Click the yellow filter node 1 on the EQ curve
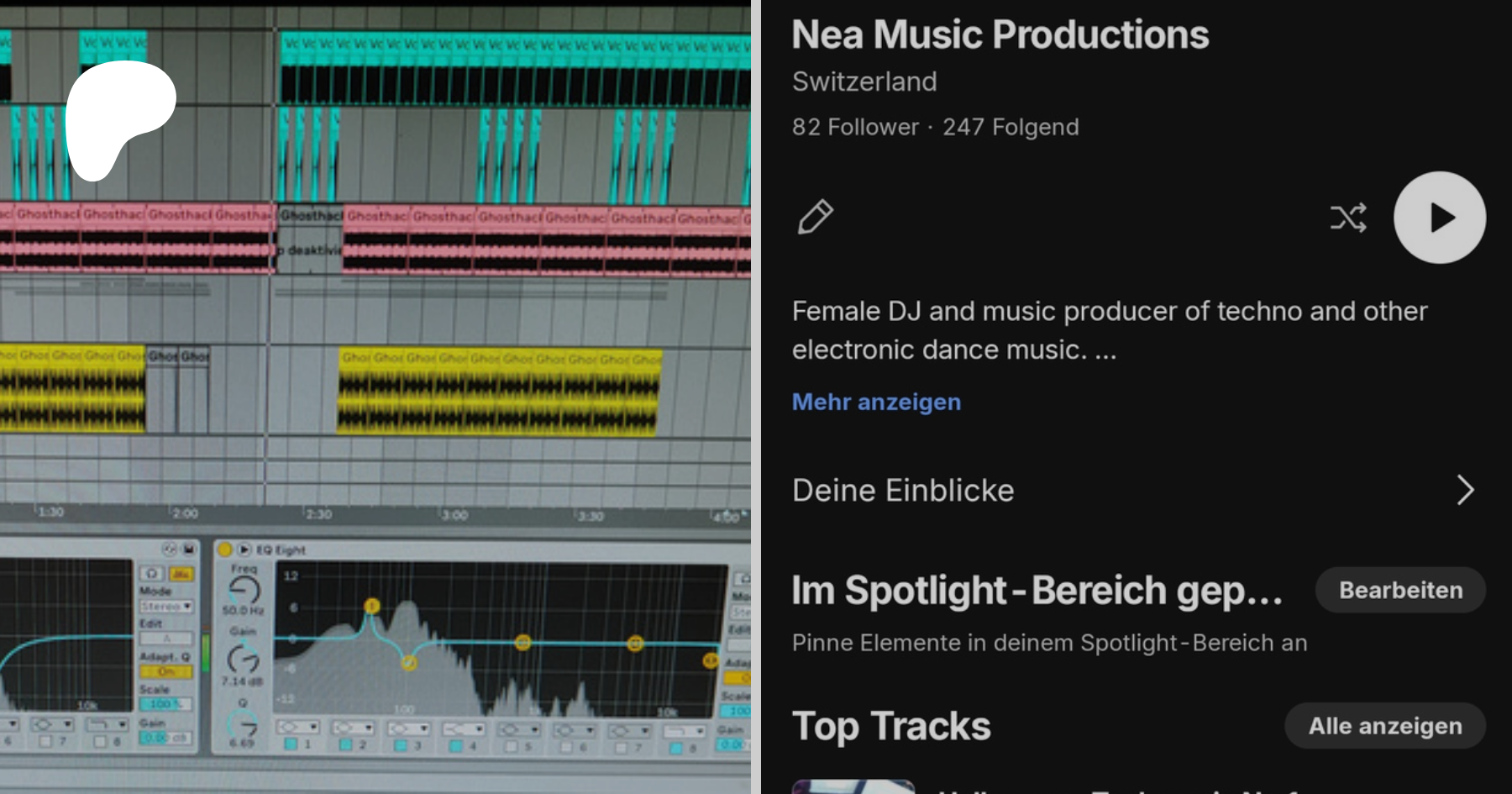This screenshot has width=1512, height=794. (372, 606)
